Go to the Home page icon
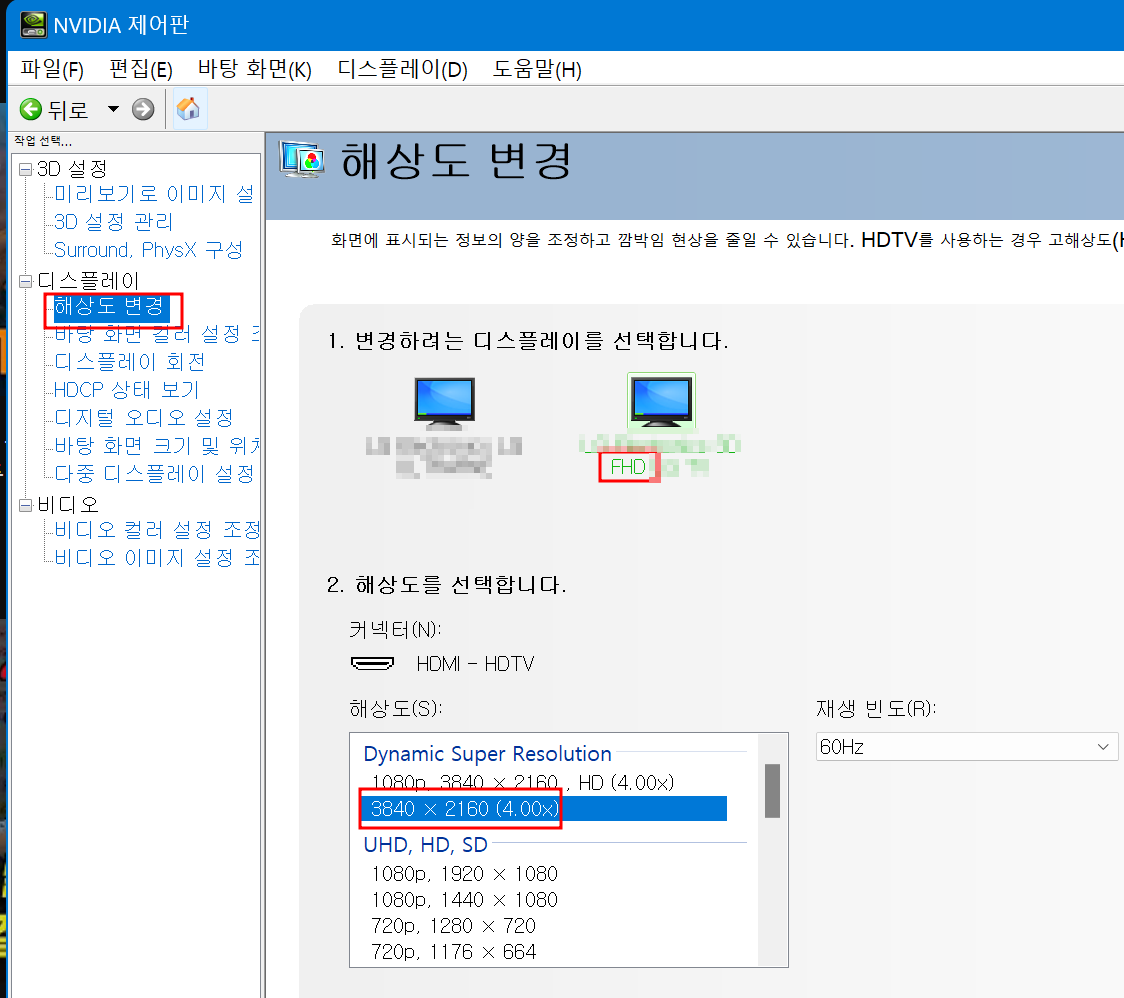The height and width of the screenshot is (998, 1124). coord(189,109)
